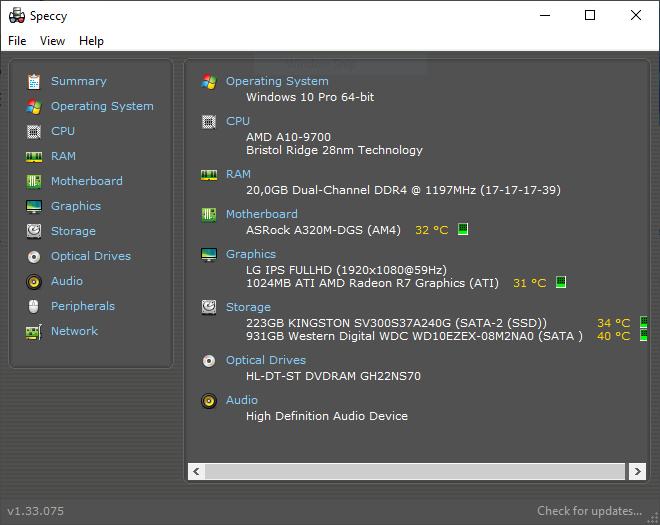The width and height of the screenshot is (660, 525).
Task: Click '223GB KINGSTON SV300S37A240G' line
Action: [x=397, y=323]
